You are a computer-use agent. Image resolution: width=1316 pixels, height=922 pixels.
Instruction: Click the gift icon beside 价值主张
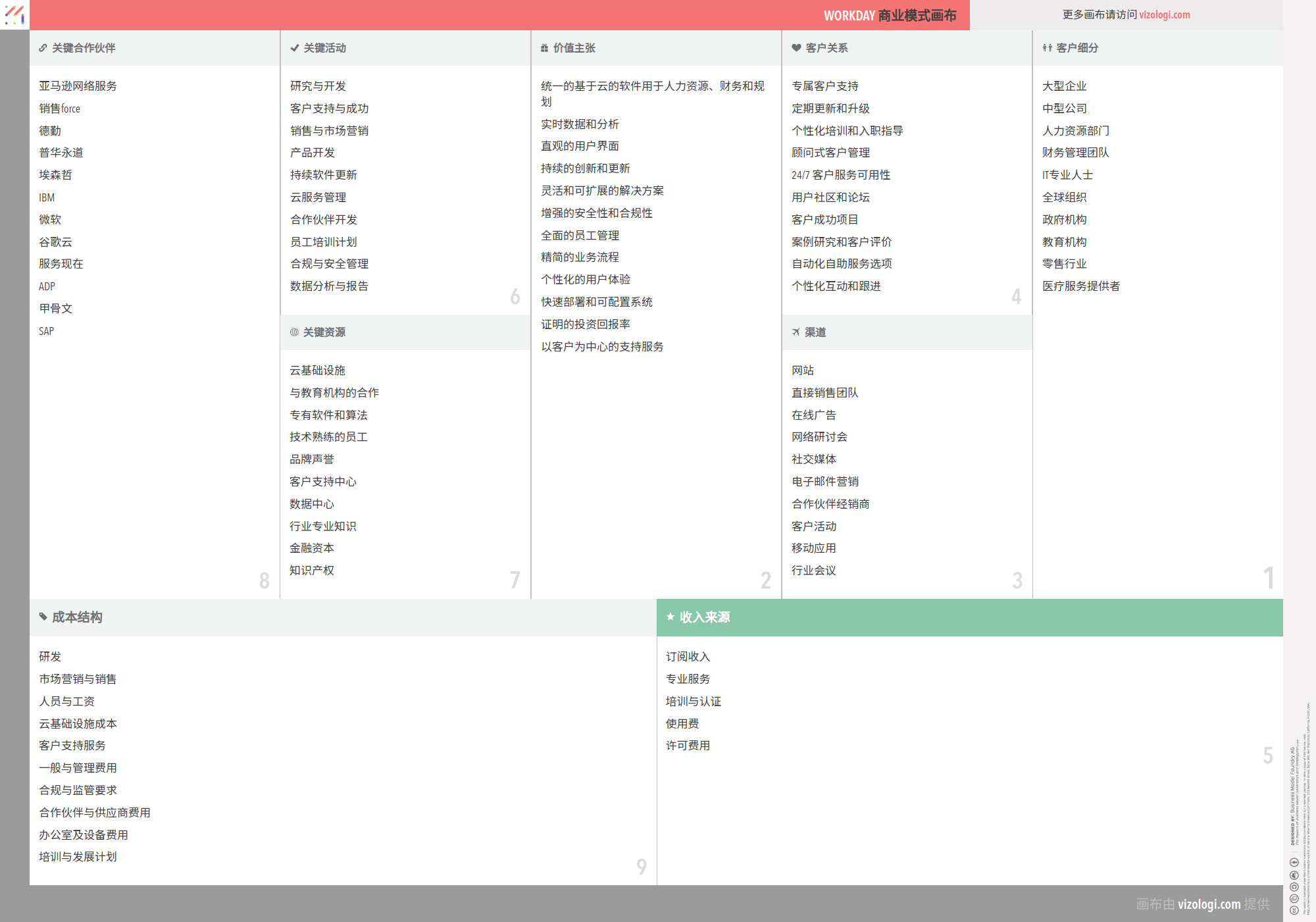click(544, 48)
